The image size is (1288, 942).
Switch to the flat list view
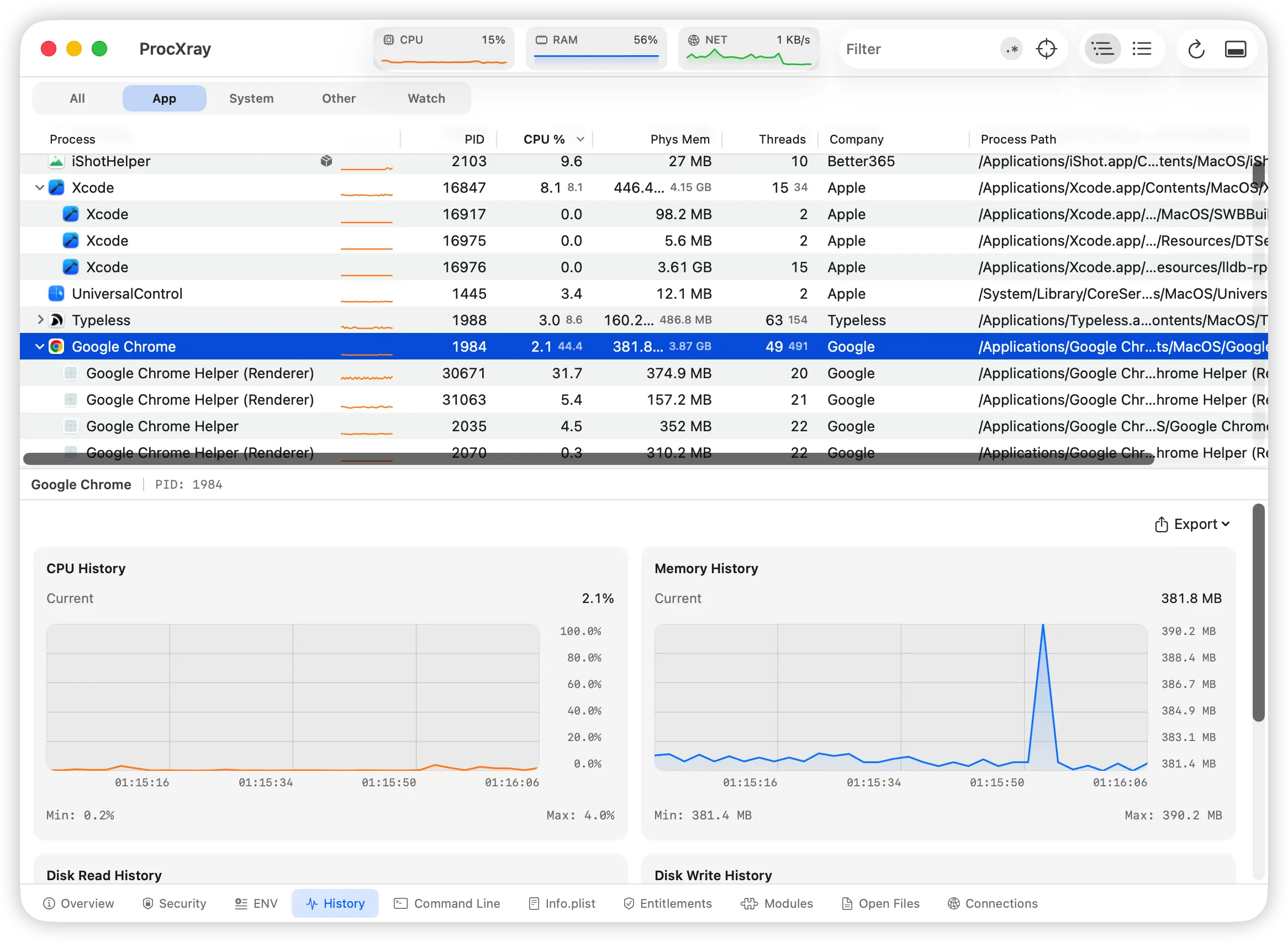tap(1142, 49)
